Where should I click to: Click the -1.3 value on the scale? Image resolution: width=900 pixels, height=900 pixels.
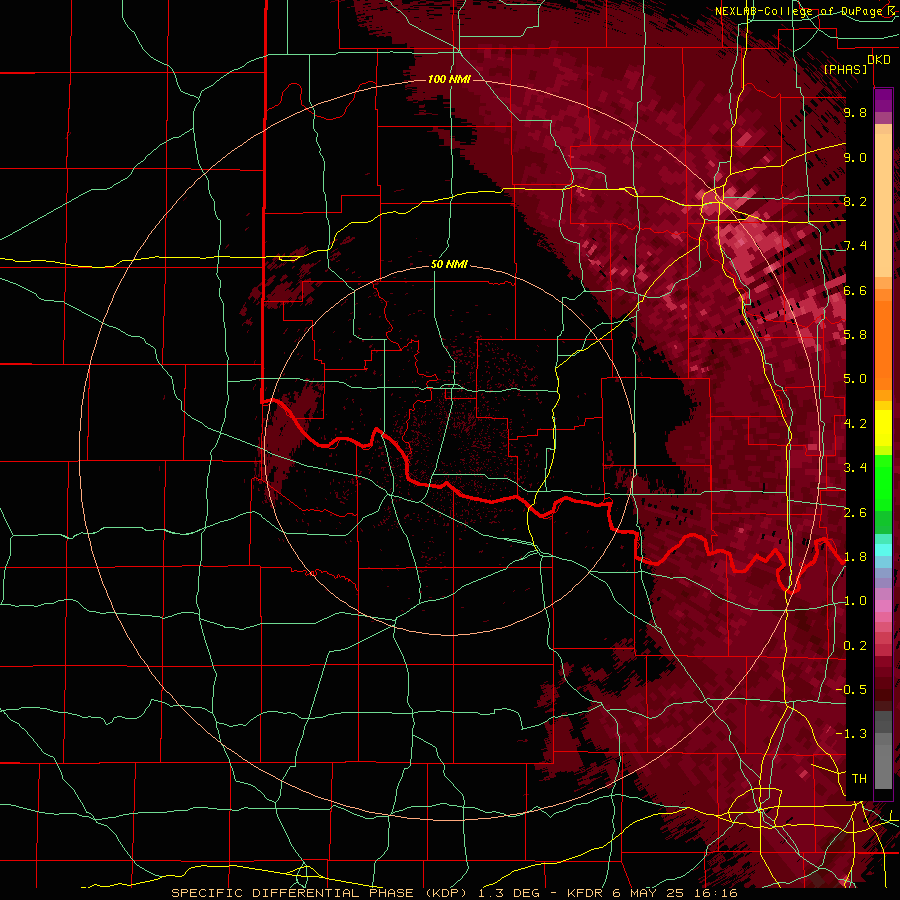(851, 734)
